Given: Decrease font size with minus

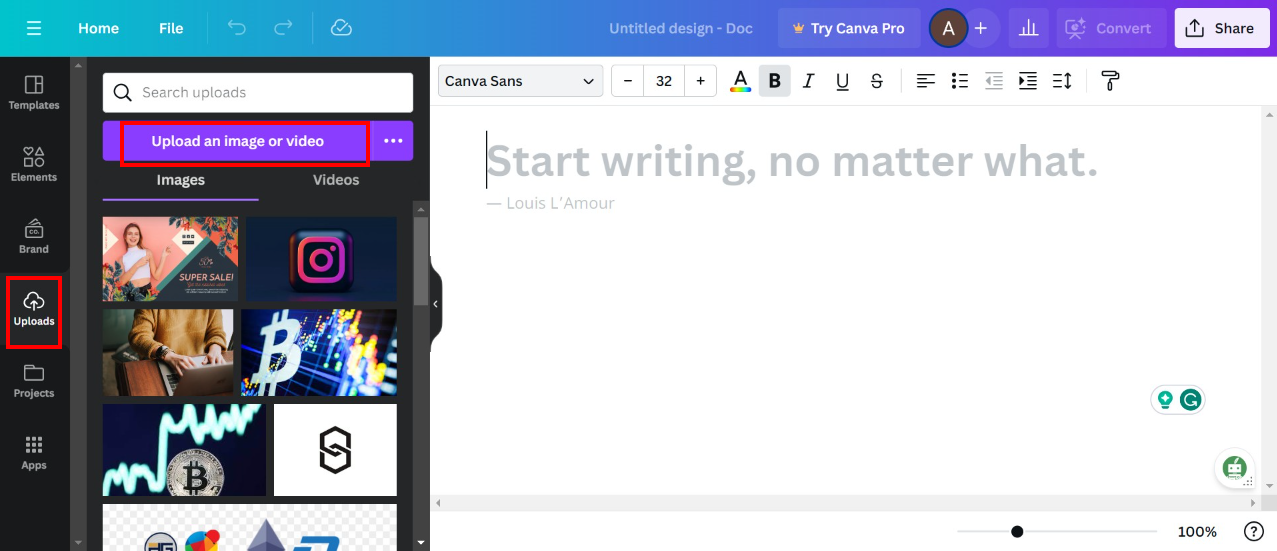Looking at the screenshot, I should pos(627,81).
